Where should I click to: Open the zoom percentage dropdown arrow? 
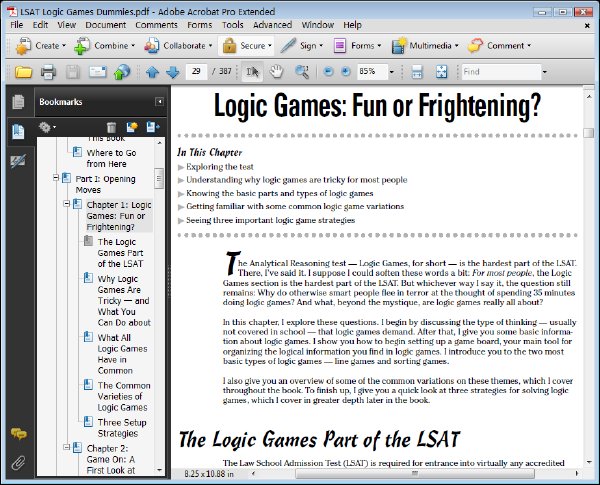[x=391, y=72]
